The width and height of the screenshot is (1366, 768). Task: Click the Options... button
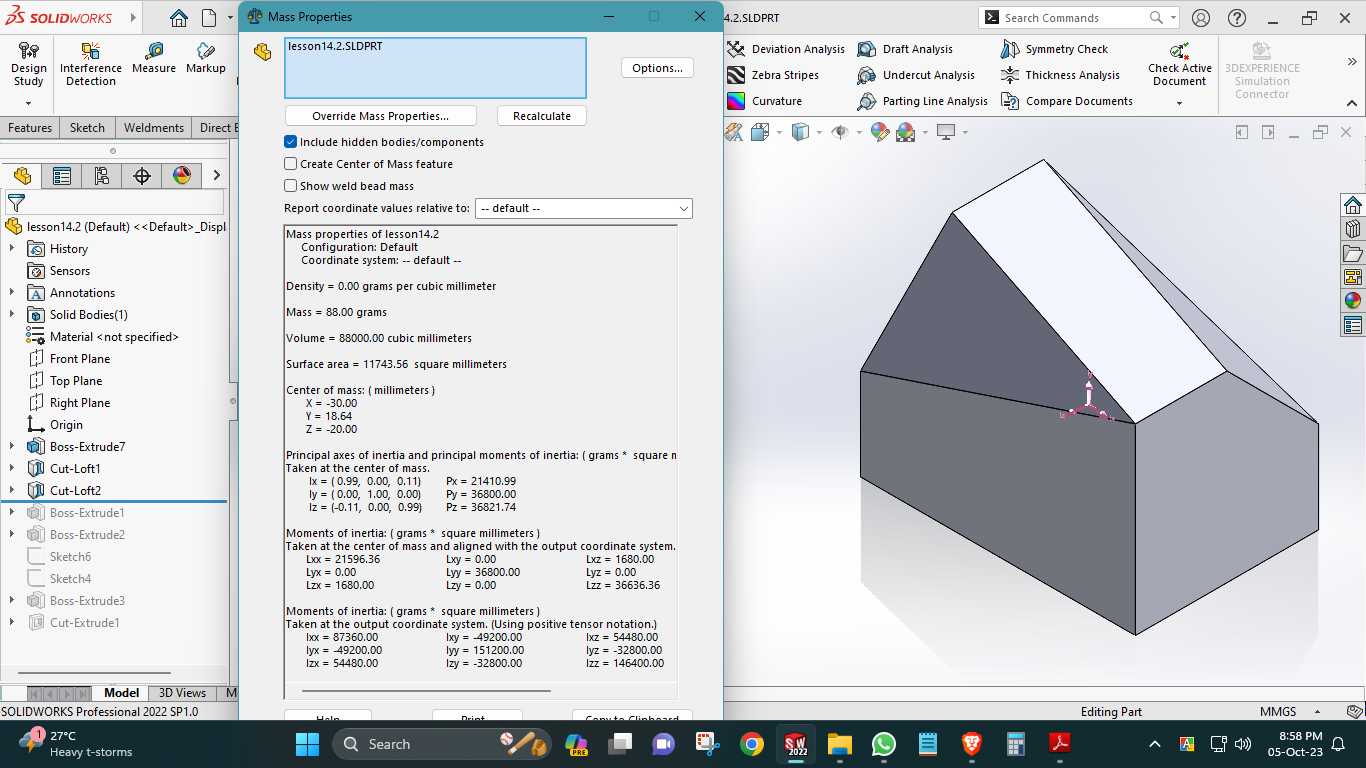point(657,68)
